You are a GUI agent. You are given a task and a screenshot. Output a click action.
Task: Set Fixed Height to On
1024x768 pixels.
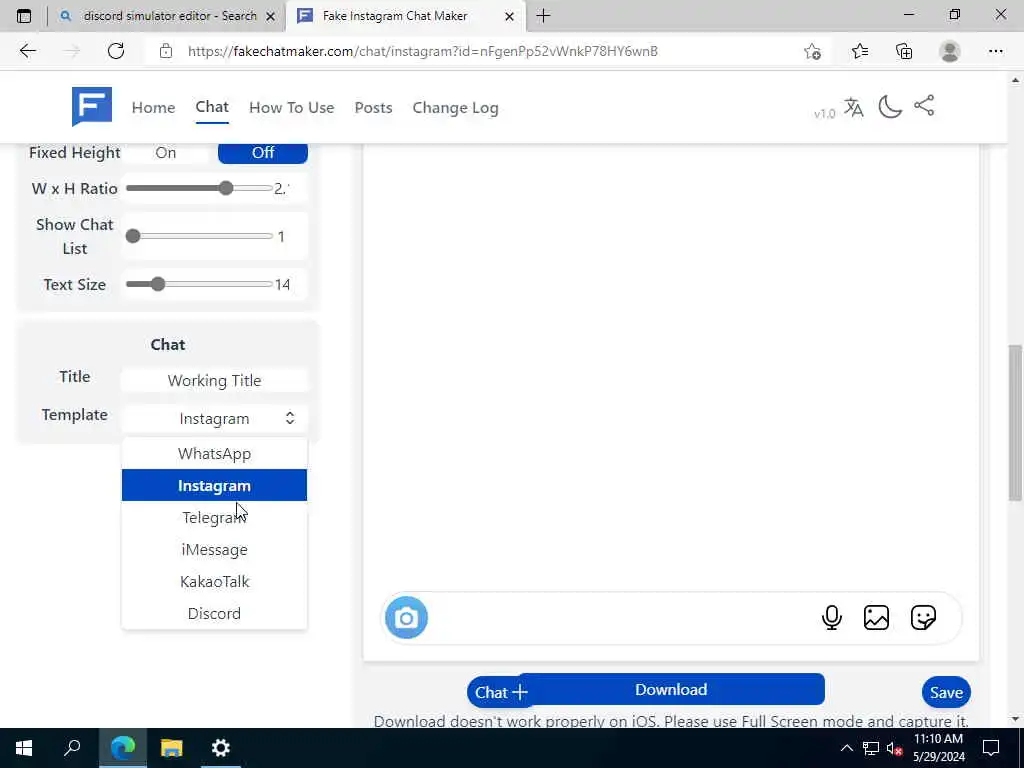[x=166, y=152]
